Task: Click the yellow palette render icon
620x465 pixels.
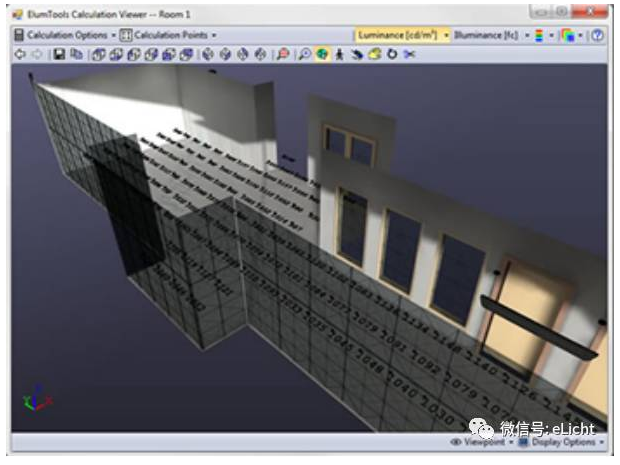Action: point(374,54)
